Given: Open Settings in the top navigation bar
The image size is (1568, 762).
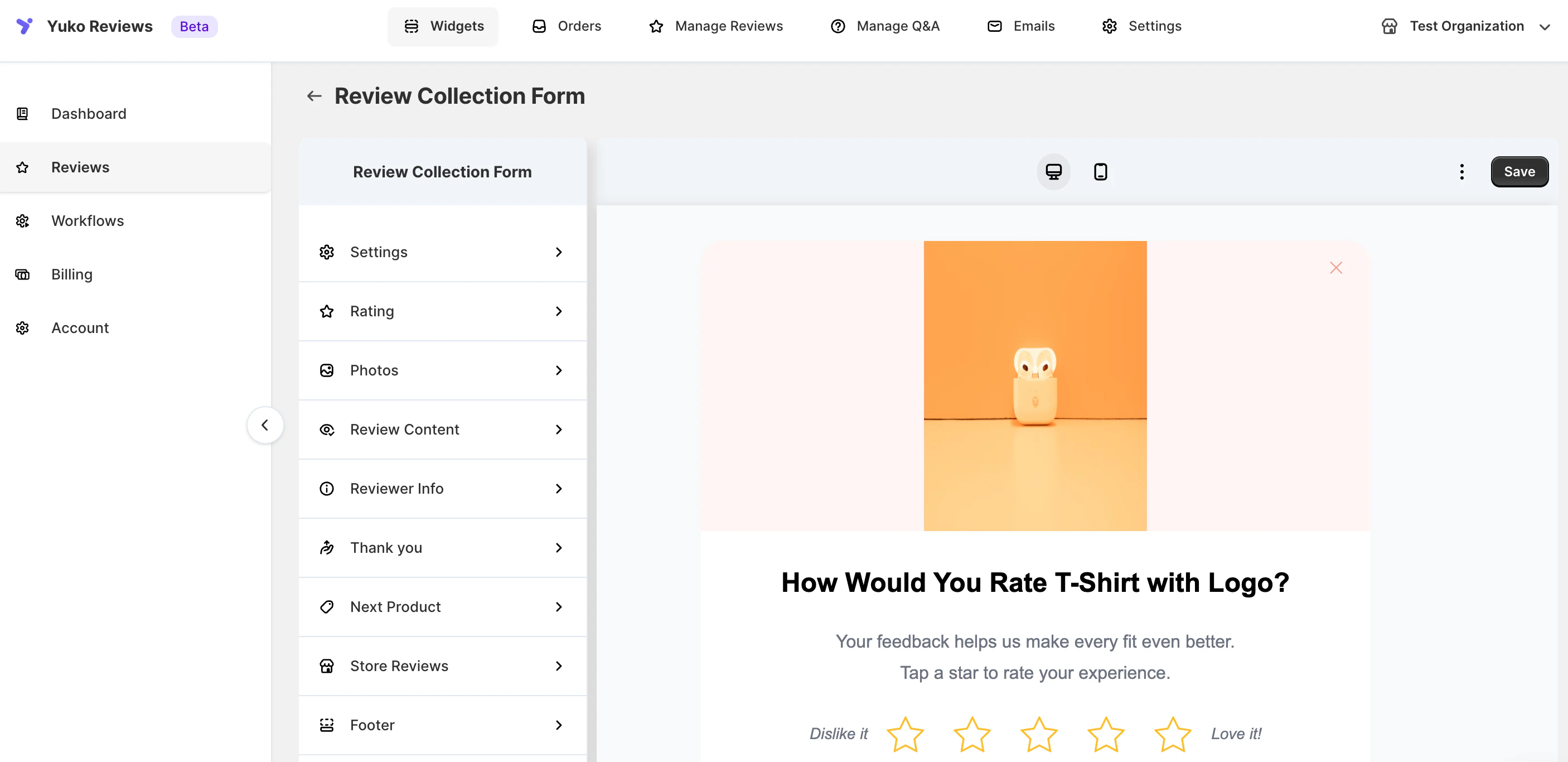Looking at the screenshot, I should click(1141, 26).
